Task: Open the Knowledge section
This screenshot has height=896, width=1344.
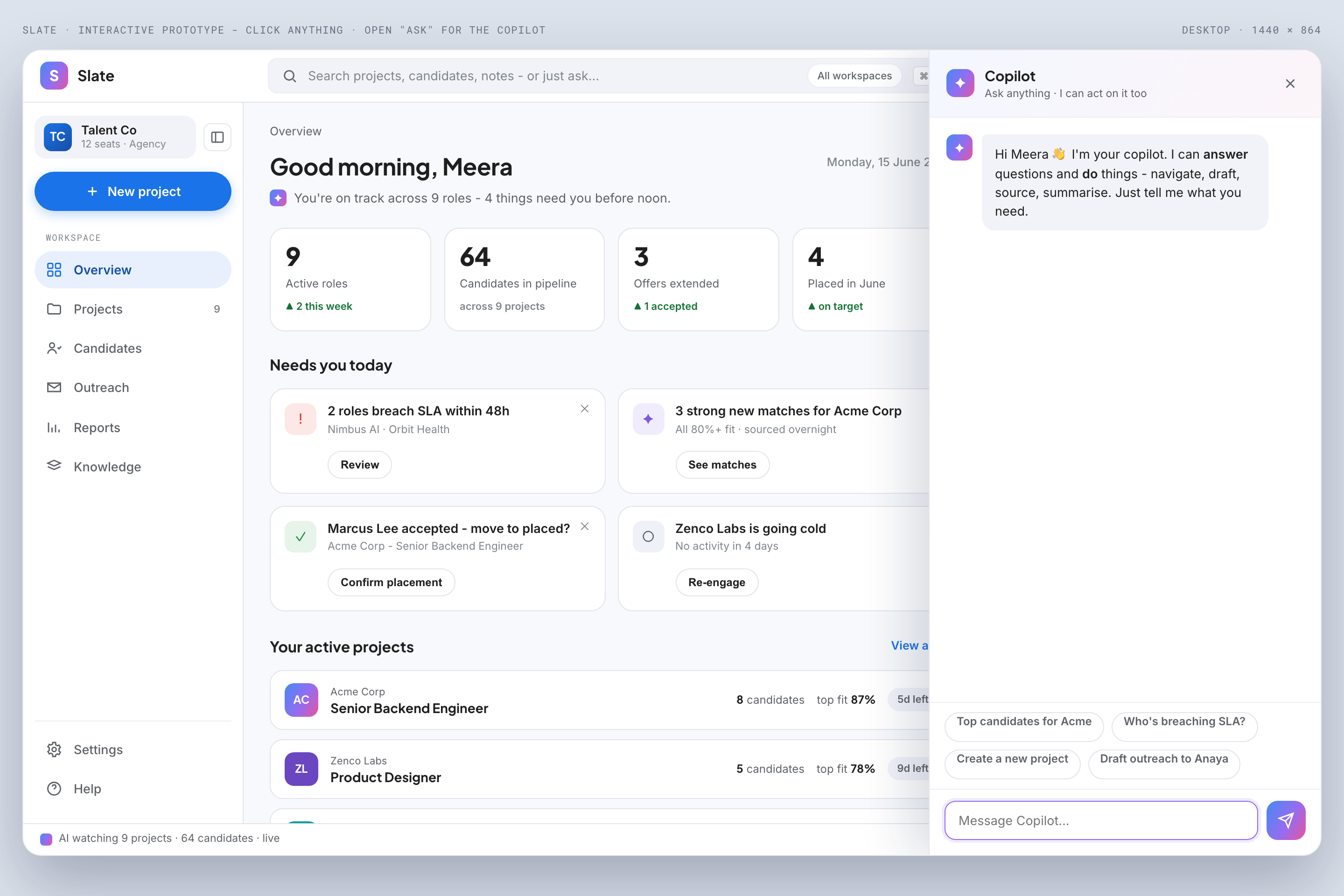Action: (133, 466)
